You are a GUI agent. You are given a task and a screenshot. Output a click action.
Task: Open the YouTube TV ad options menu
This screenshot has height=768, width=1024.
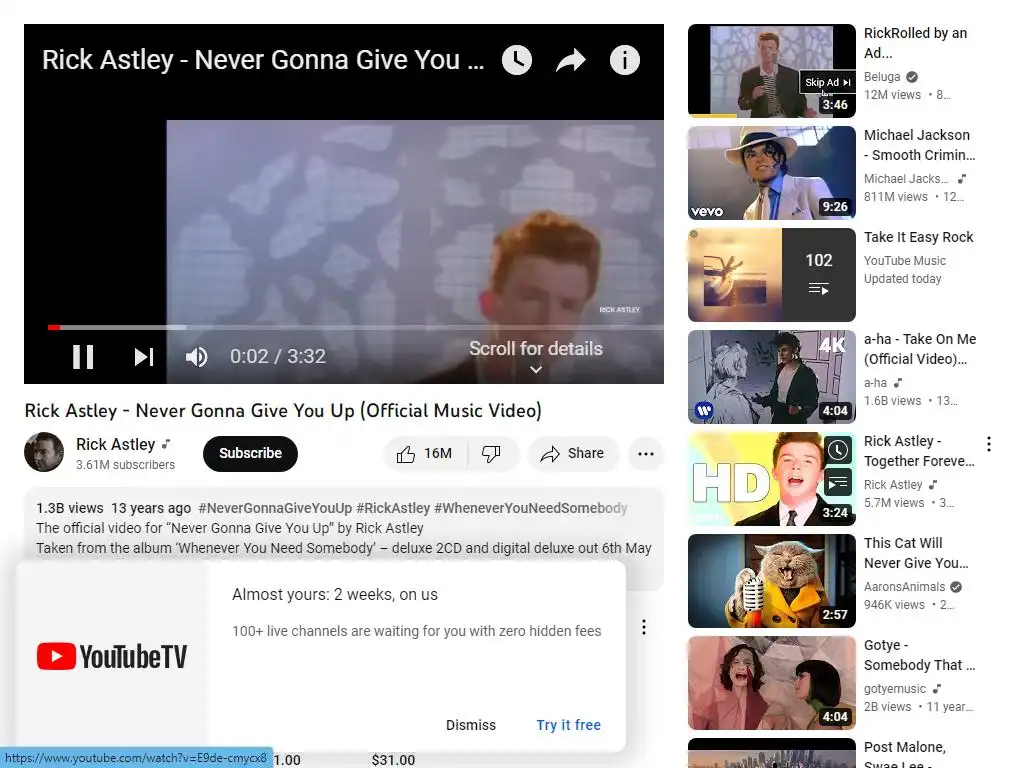644,627
